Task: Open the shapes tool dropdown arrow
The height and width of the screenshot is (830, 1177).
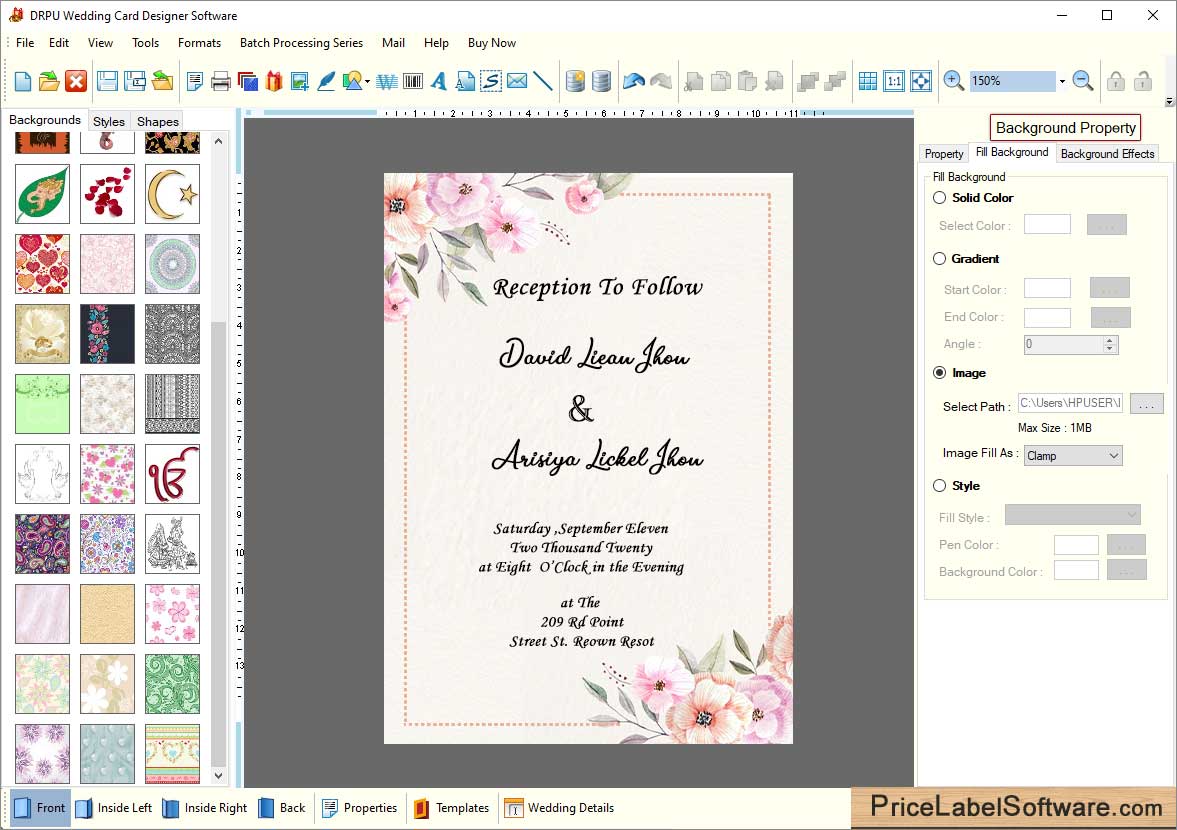Action: click(367, 82)
